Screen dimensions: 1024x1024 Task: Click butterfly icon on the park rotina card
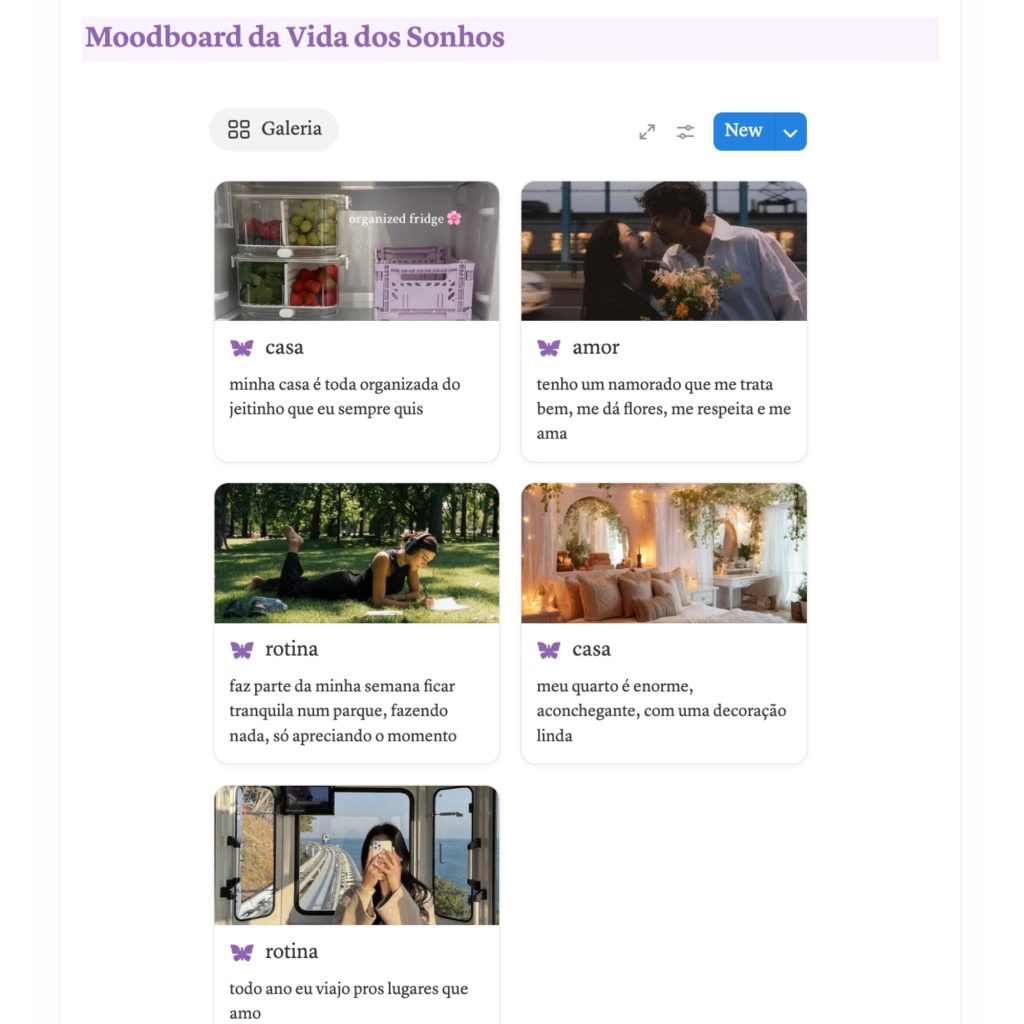[242, 650]
